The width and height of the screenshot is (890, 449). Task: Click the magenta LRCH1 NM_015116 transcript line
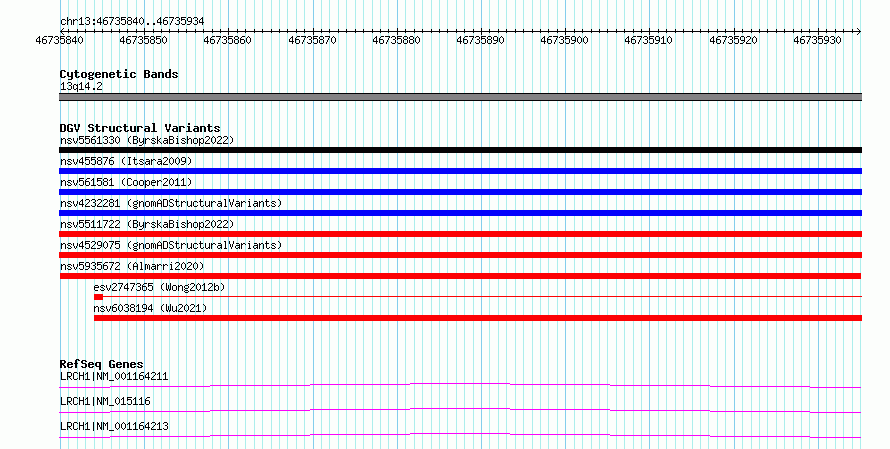click(460, 411)
